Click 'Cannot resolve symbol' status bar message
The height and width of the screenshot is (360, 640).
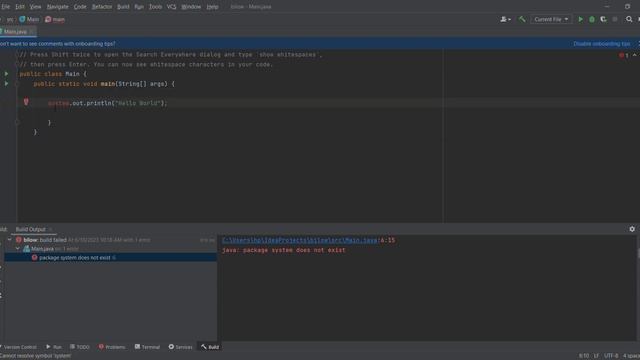click(36, 356)
